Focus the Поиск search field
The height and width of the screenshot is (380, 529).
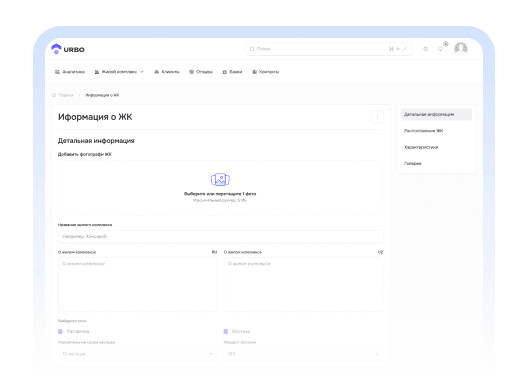(x=328, y=49)
